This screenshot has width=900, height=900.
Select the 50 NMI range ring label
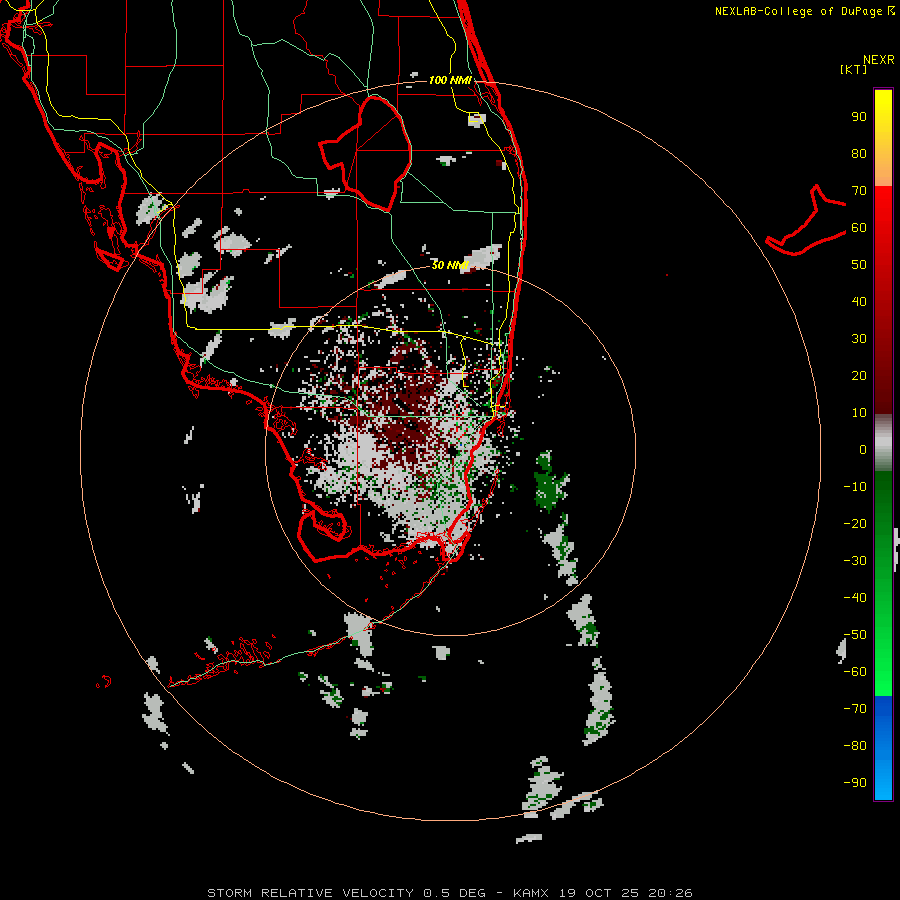[x=450, y=265]
